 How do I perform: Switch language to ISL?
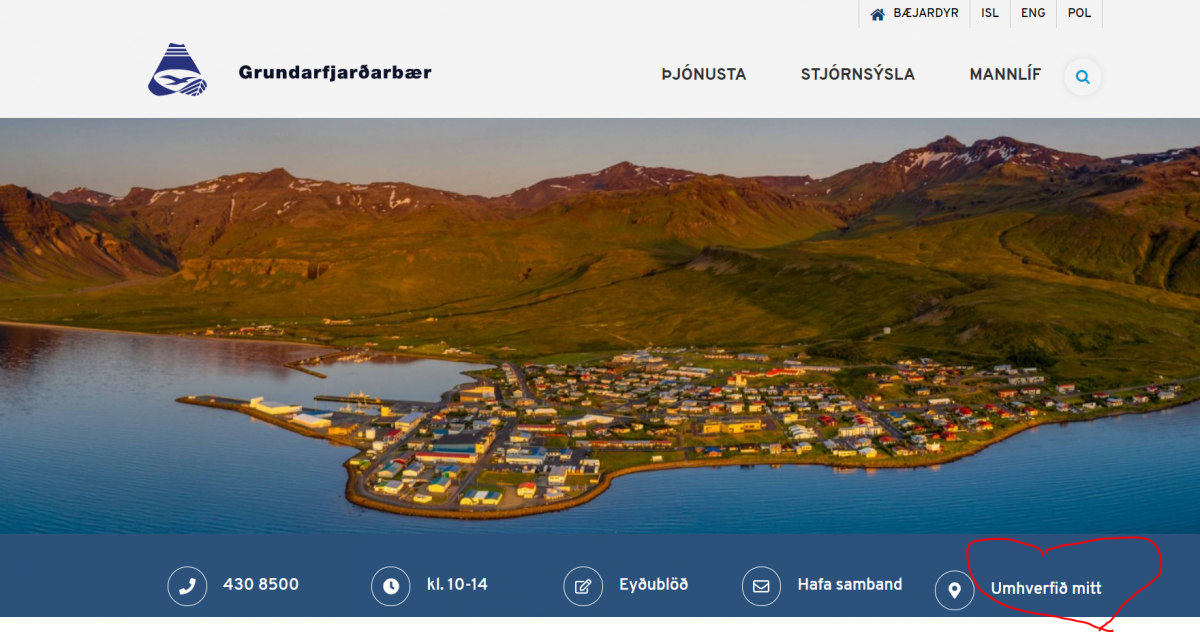990,14
